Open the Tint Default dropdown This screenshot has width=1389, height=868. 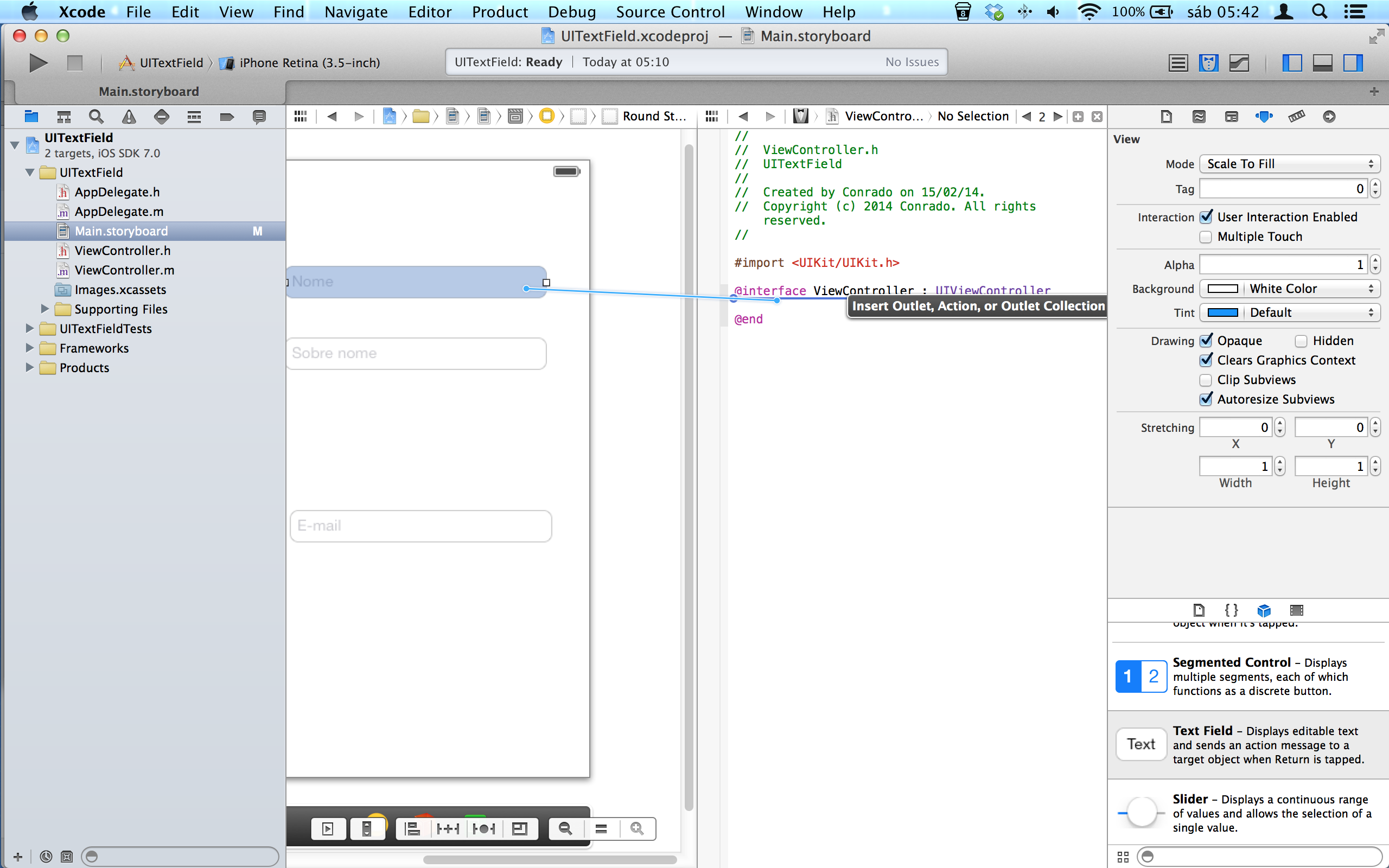pyautogui.click(x=1311, y=312)
